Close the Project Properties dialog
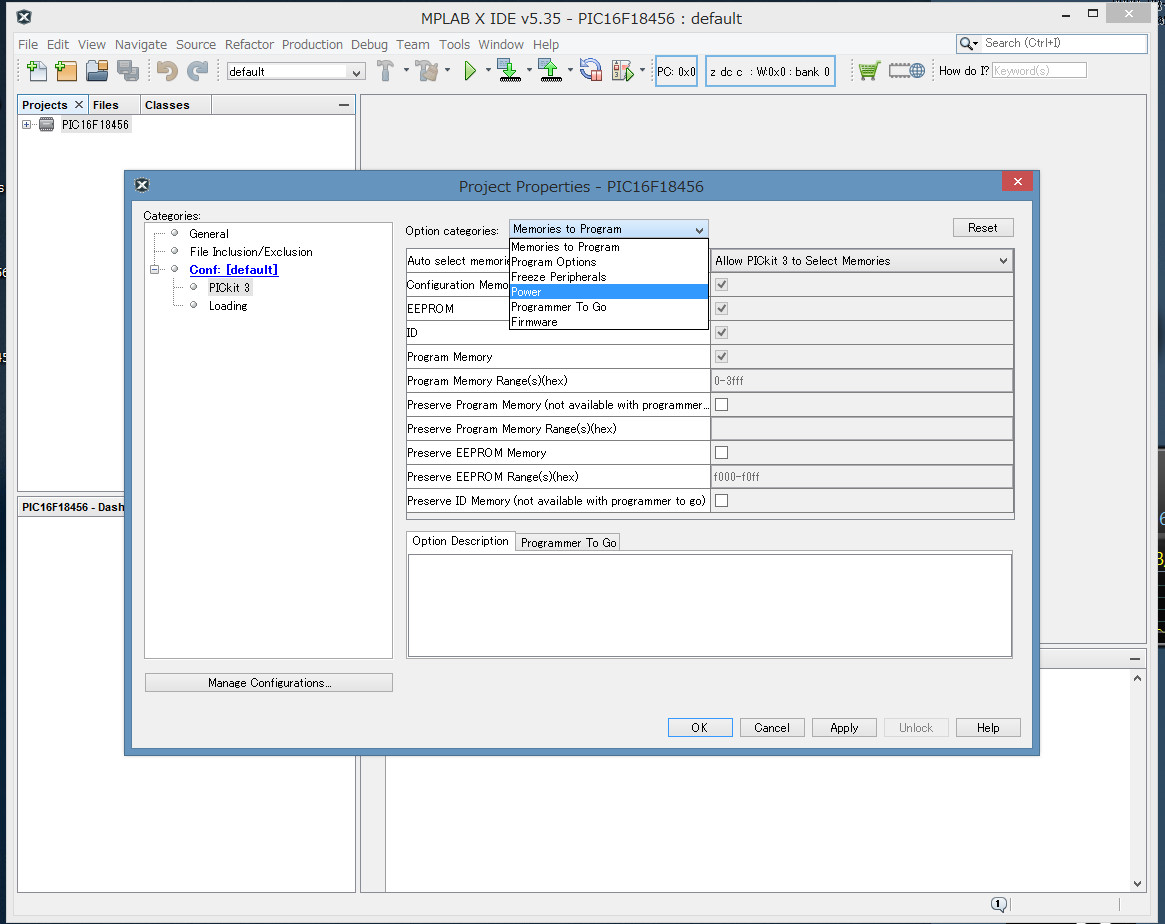1165x924 pixels. [x=1017, y=182]
